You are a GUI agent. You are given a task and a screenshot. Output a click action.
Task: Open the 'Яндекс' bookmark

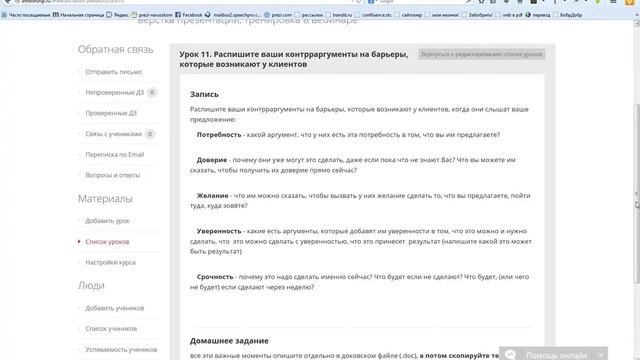click(118, 15)
